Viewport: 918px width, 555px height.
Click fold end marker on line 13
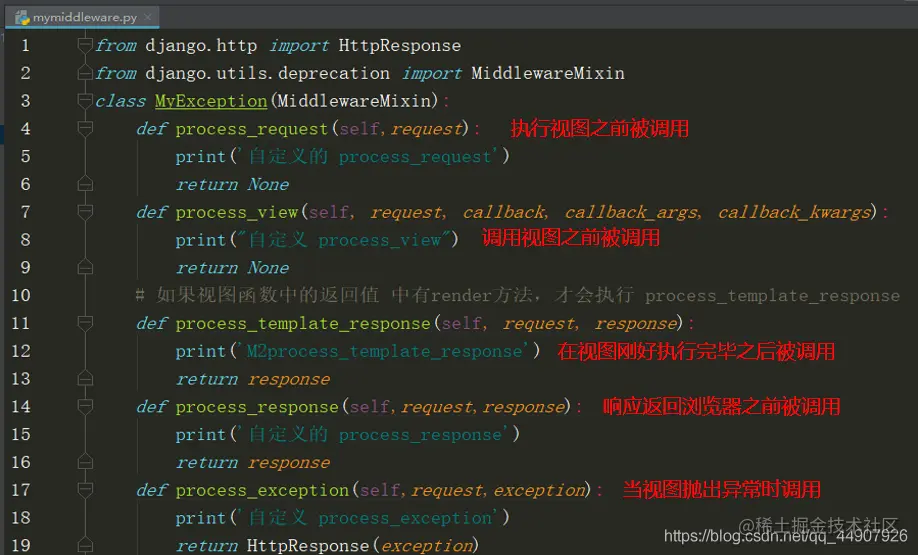click(x=85, y=379)
